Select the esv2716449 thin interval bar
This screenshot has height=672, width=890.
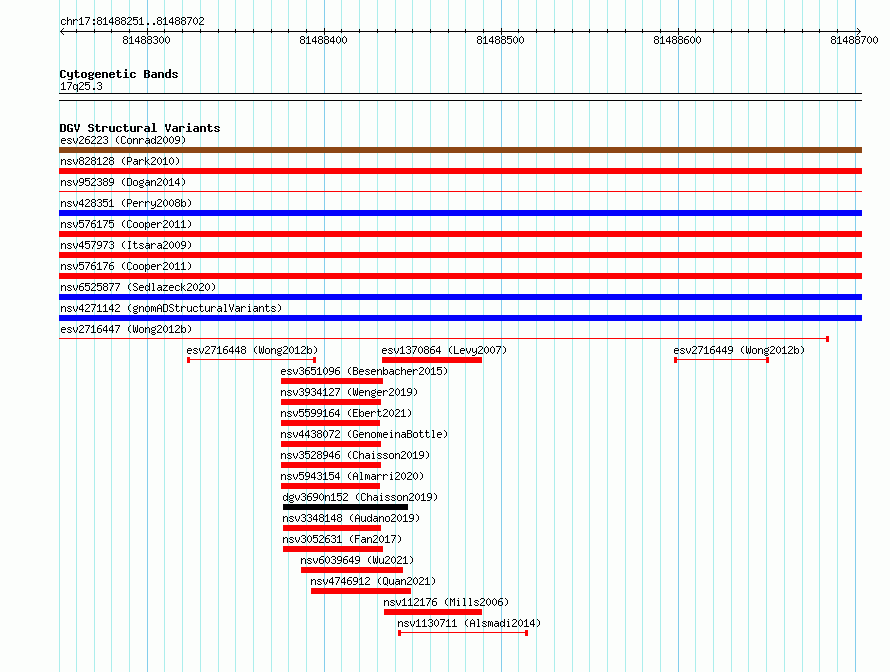[721, 360]
